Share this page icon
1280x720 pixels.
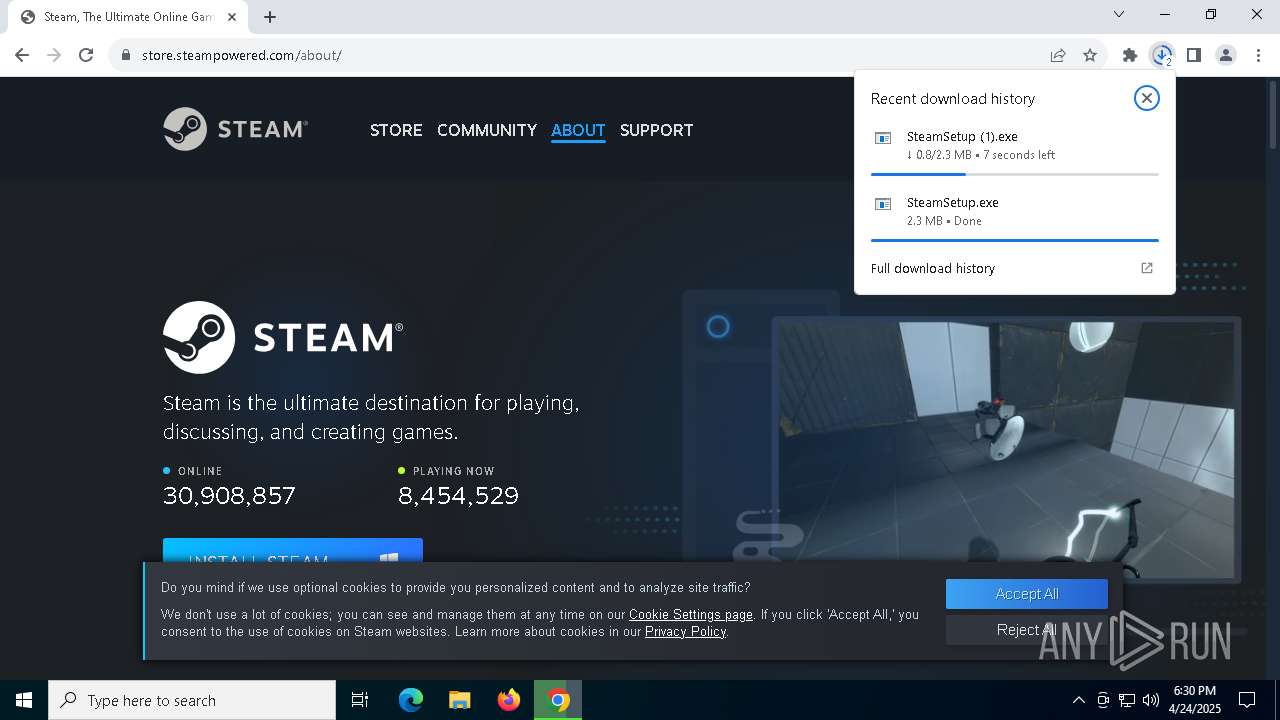point(1058,55)
